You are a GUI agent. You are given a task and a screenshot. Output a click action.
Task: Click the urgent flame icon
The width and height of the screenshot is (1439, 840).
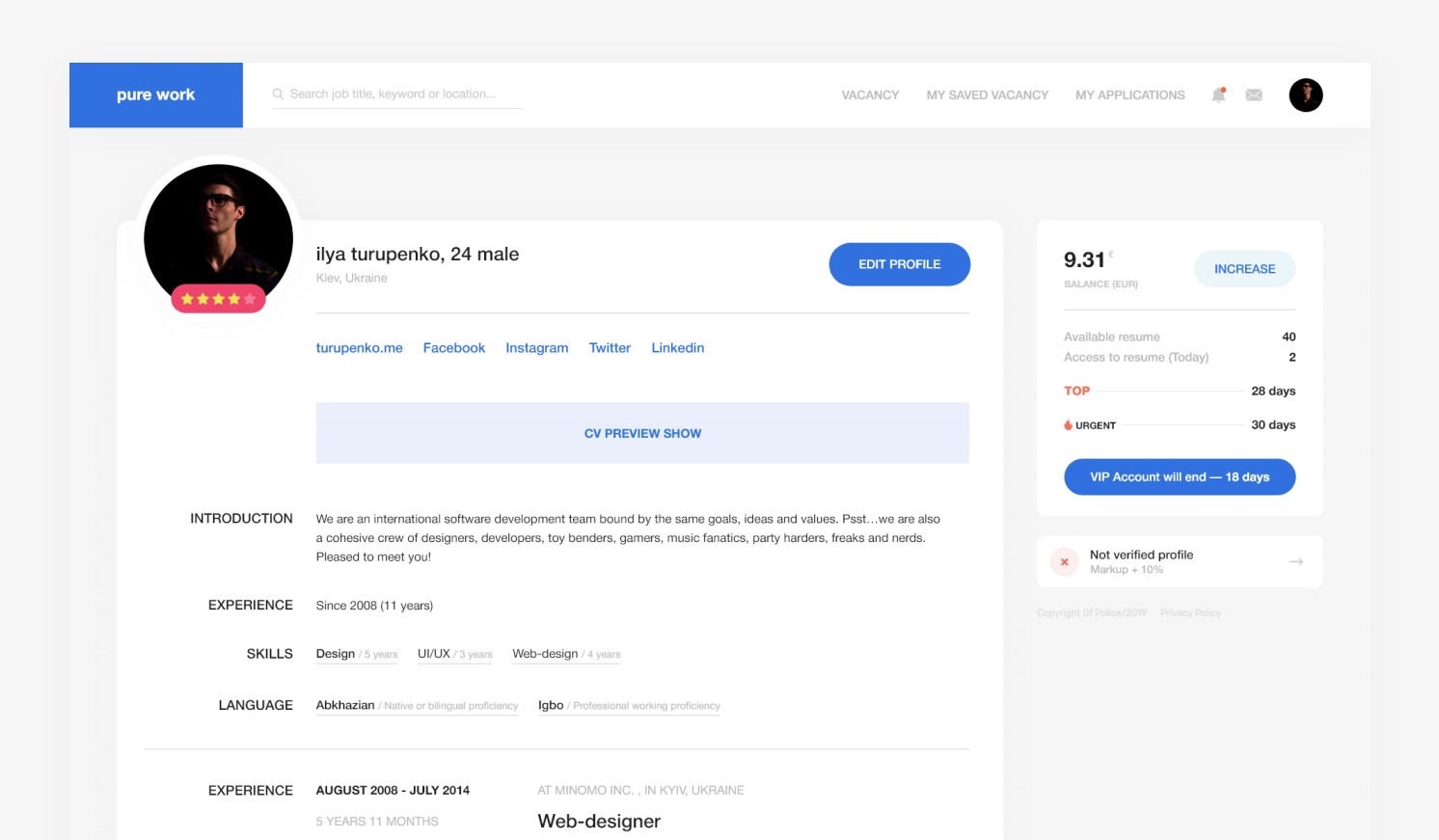[x=1069, y=425]
